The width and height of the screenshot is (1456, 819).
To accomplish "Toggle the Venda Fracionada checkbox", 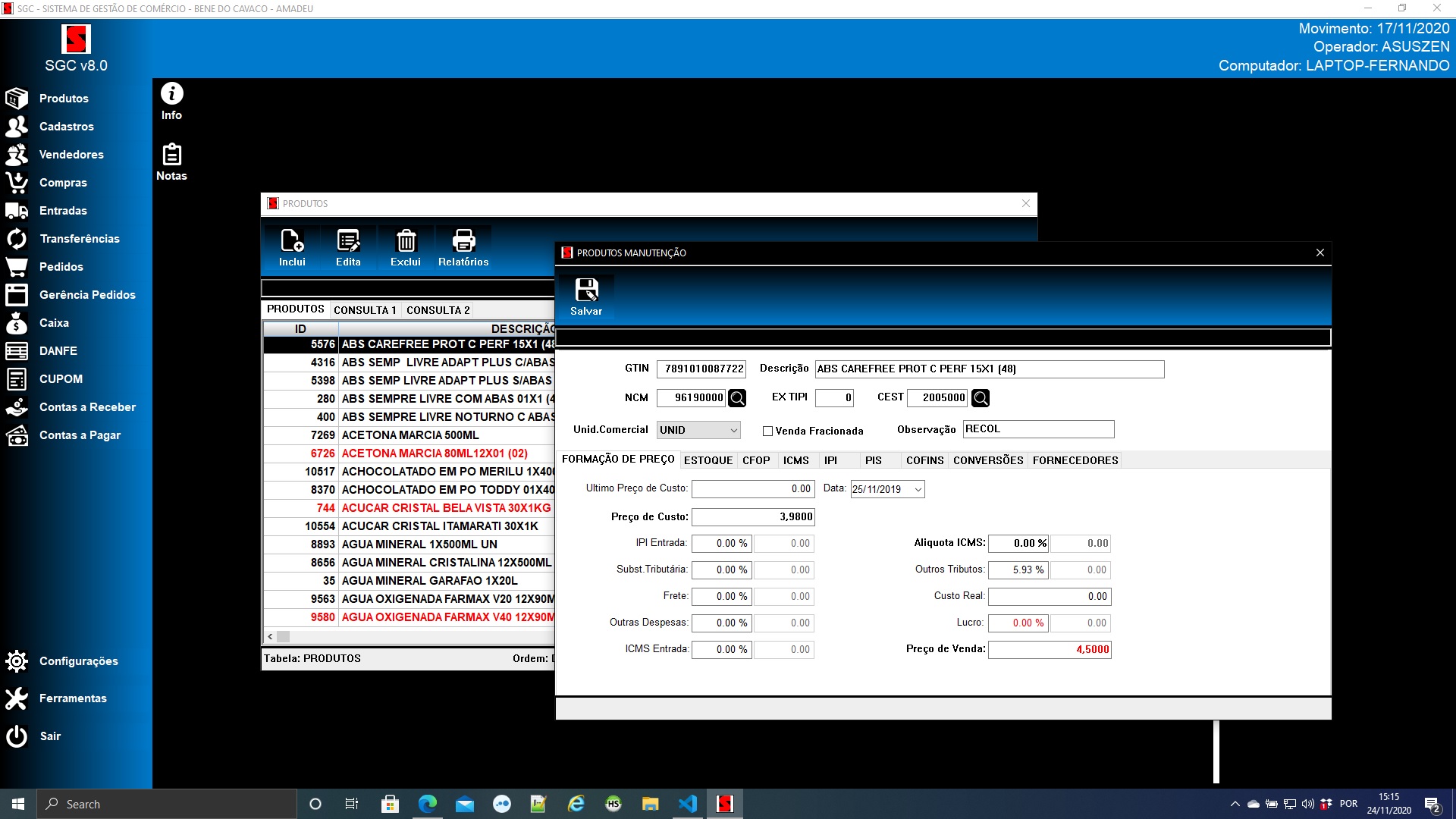I will point(767,431).
